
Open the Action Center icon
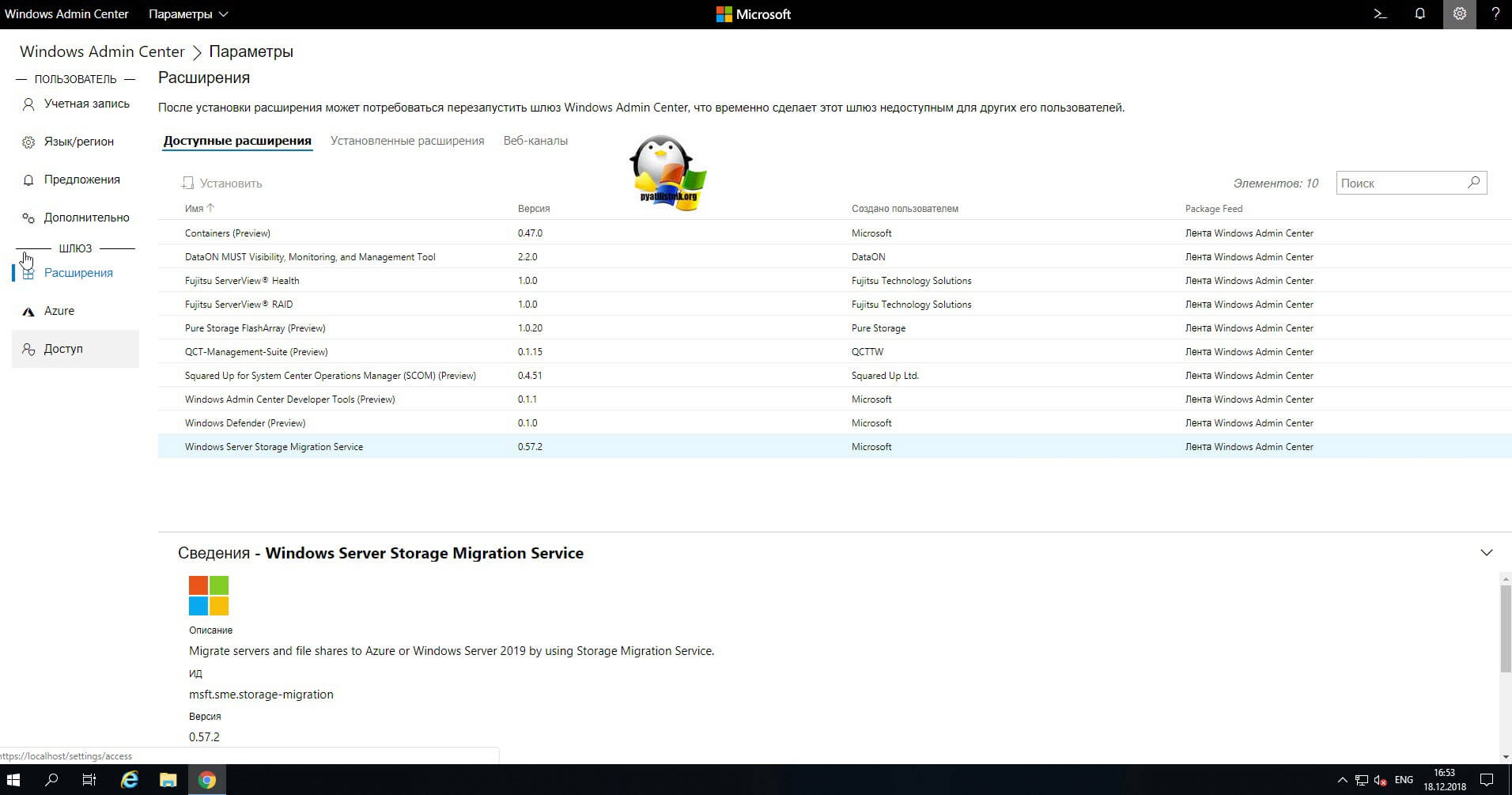[1487, 780]
